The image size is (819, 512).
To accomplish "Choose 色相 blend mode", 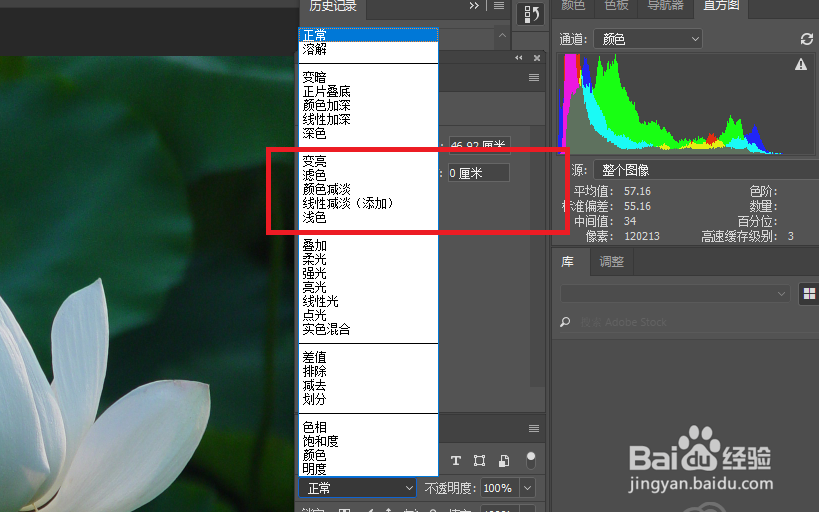I will coord(368,427).
